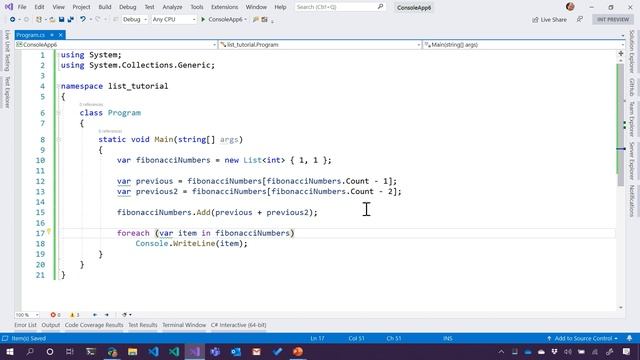Open the Debug configuration dropdown
This screenshot has height=360, width=640.
tap(135, 20)
